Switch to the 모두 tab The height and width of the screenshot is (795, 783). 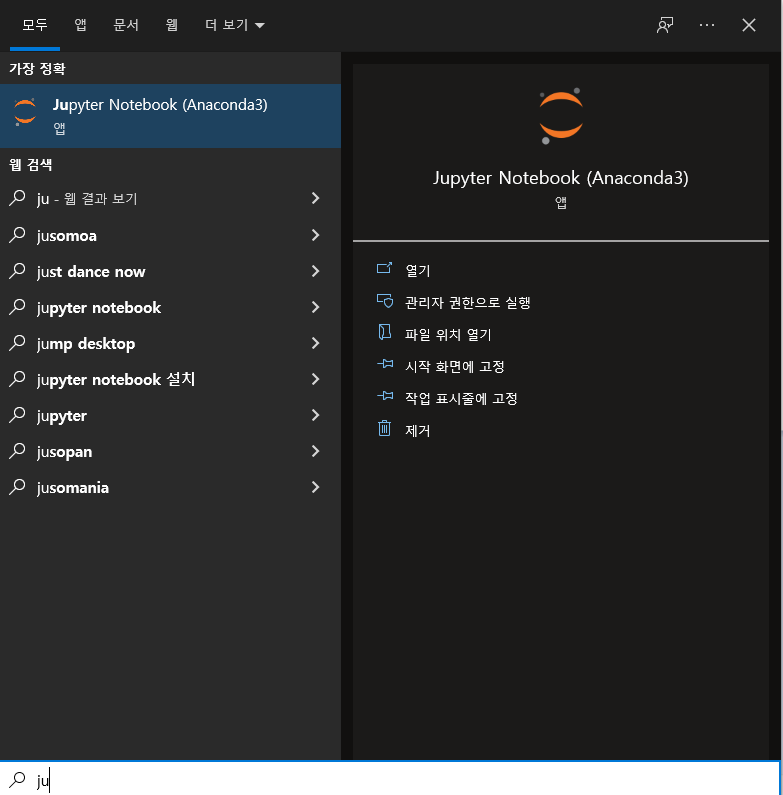click(x=34, y=25)
